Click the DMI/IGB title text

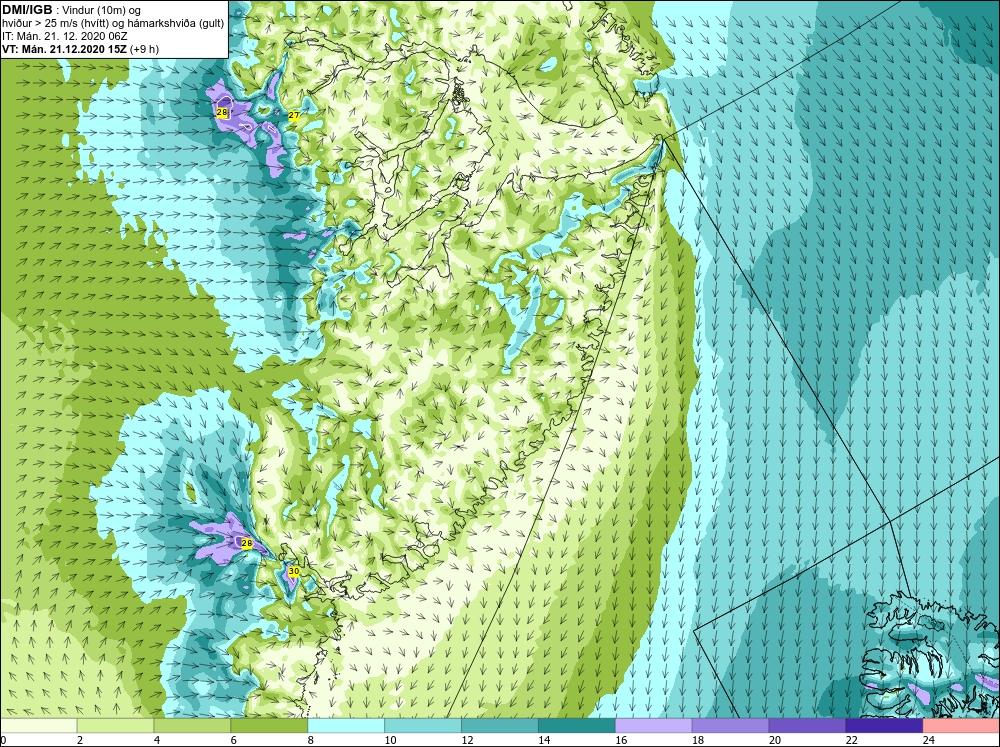(27, 10)
